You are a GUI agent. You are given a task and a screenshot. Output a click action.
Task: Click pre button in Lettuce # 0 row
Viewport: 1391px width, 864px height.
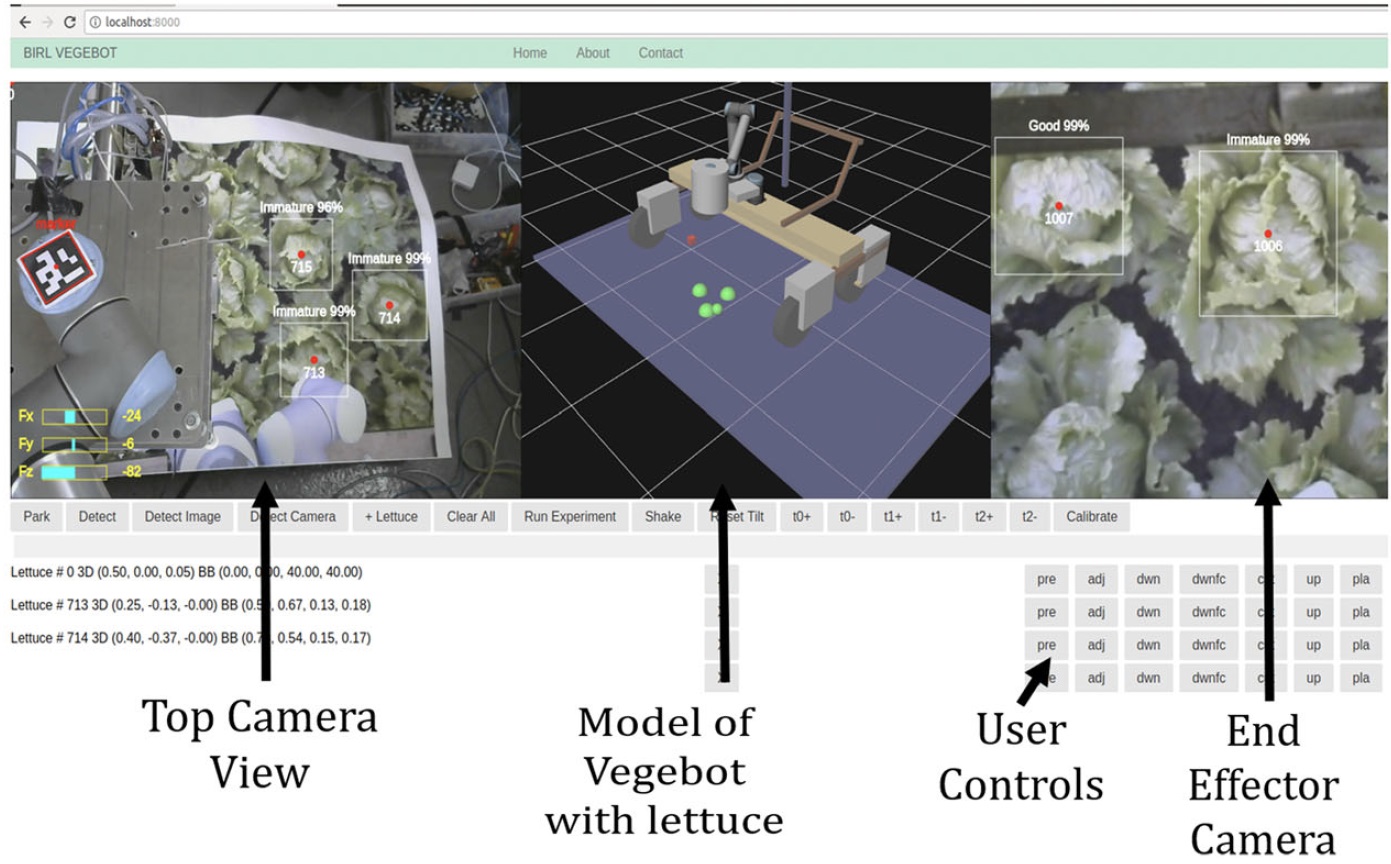coord(1046,580)
